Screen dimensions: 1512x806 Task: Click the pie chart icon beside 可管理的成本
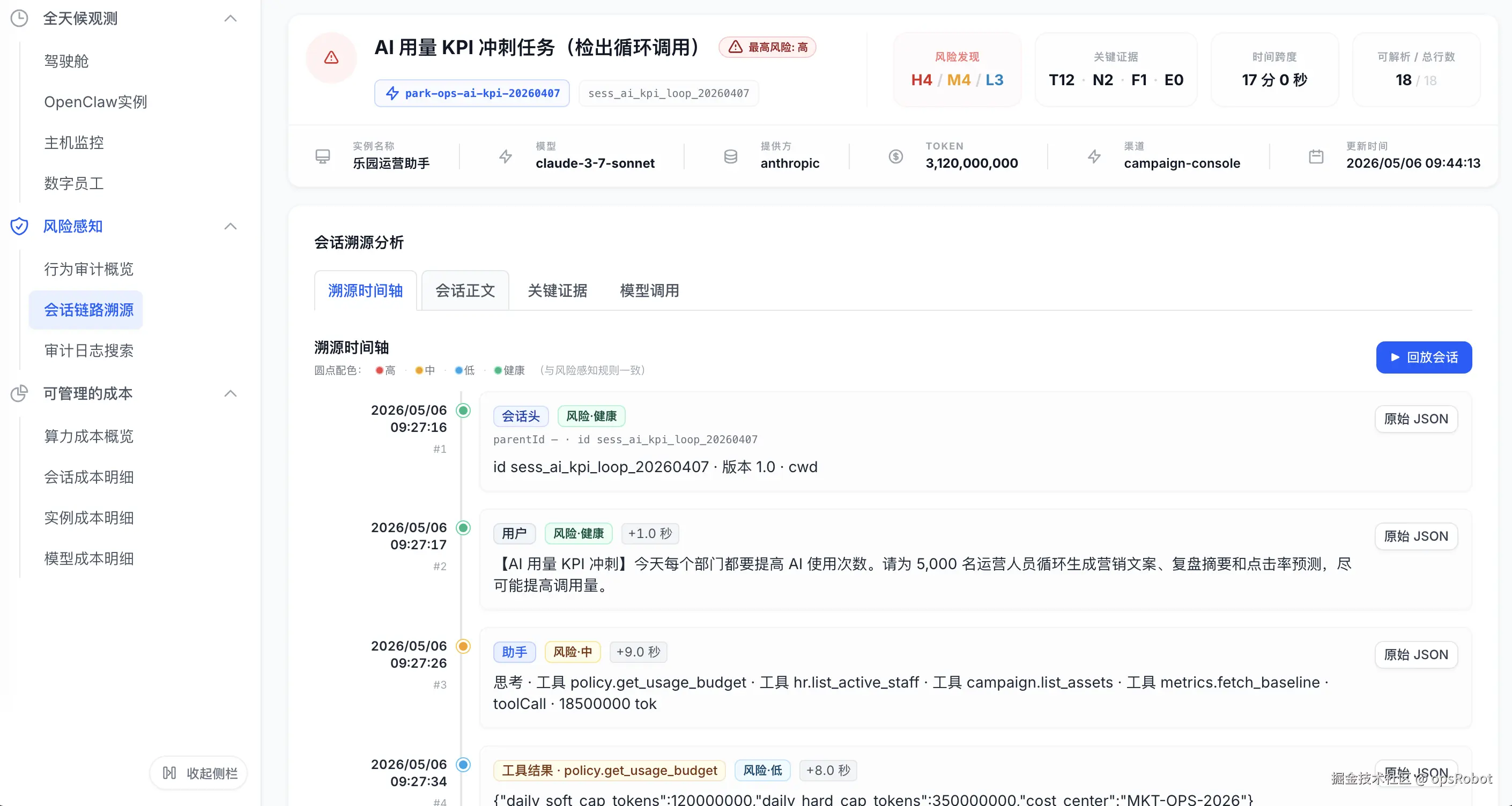(x=19, y=393)
